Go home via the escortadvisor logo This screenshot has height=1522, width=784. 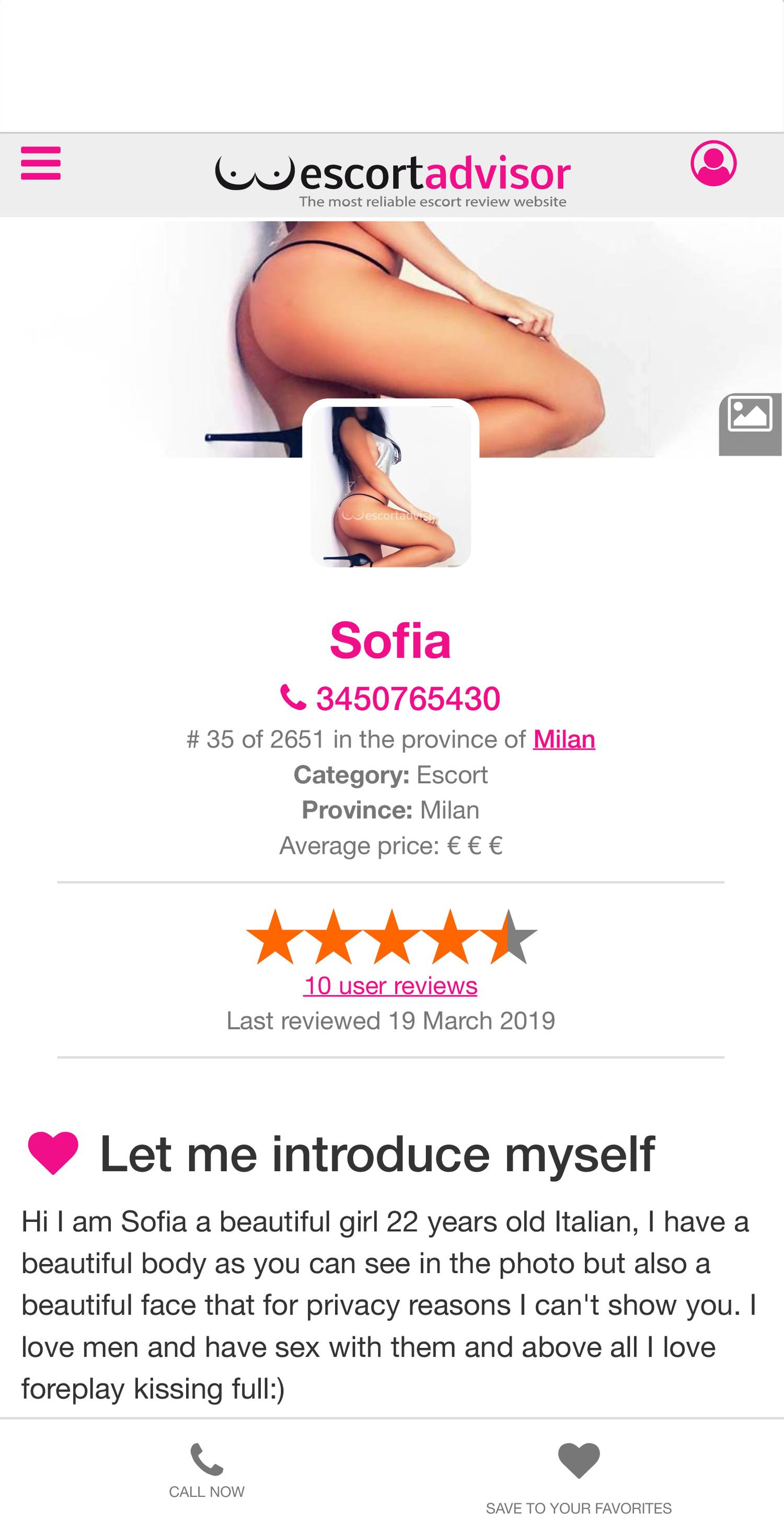tap(393, 176)
